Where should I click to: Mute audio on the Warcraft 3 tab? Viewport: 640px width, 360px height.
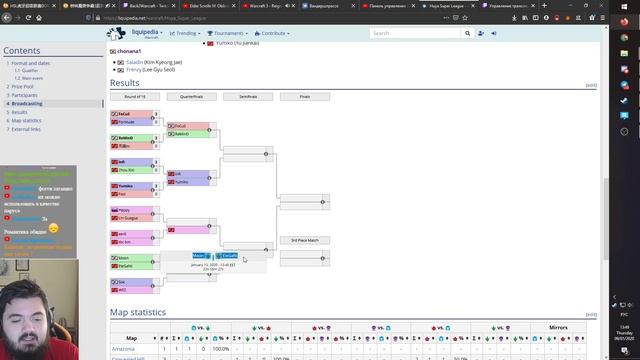287,6
